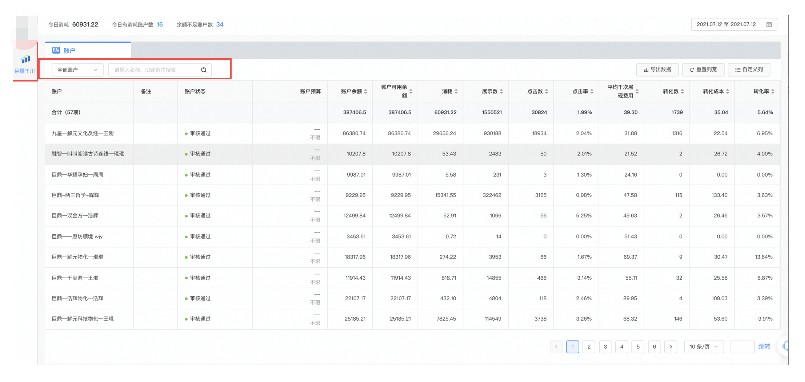Select the last account name in the table
Screen dimensions: 805x382
point(83,319)
